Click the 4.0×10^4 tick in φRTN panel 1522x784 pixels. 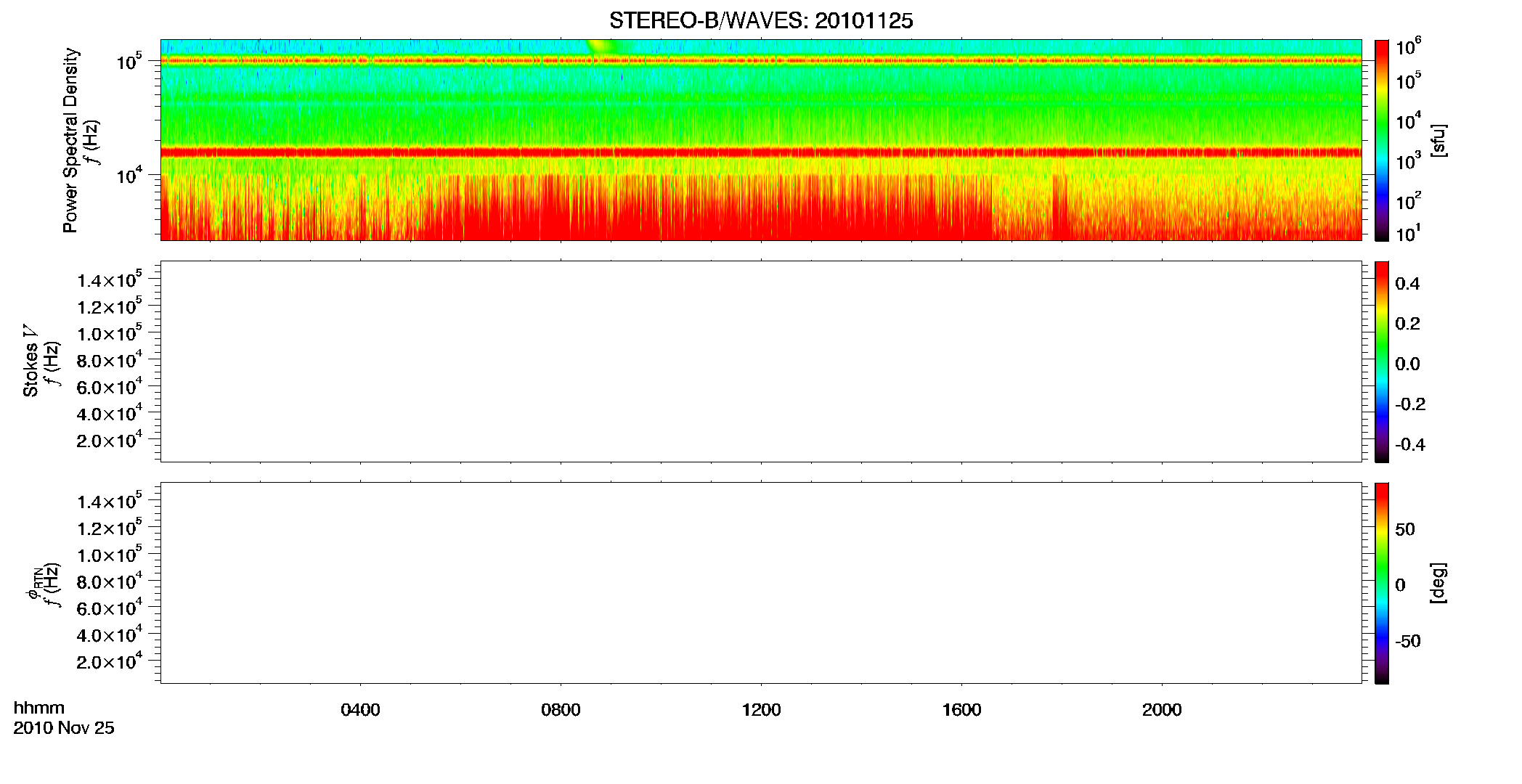tap(110, 634)
